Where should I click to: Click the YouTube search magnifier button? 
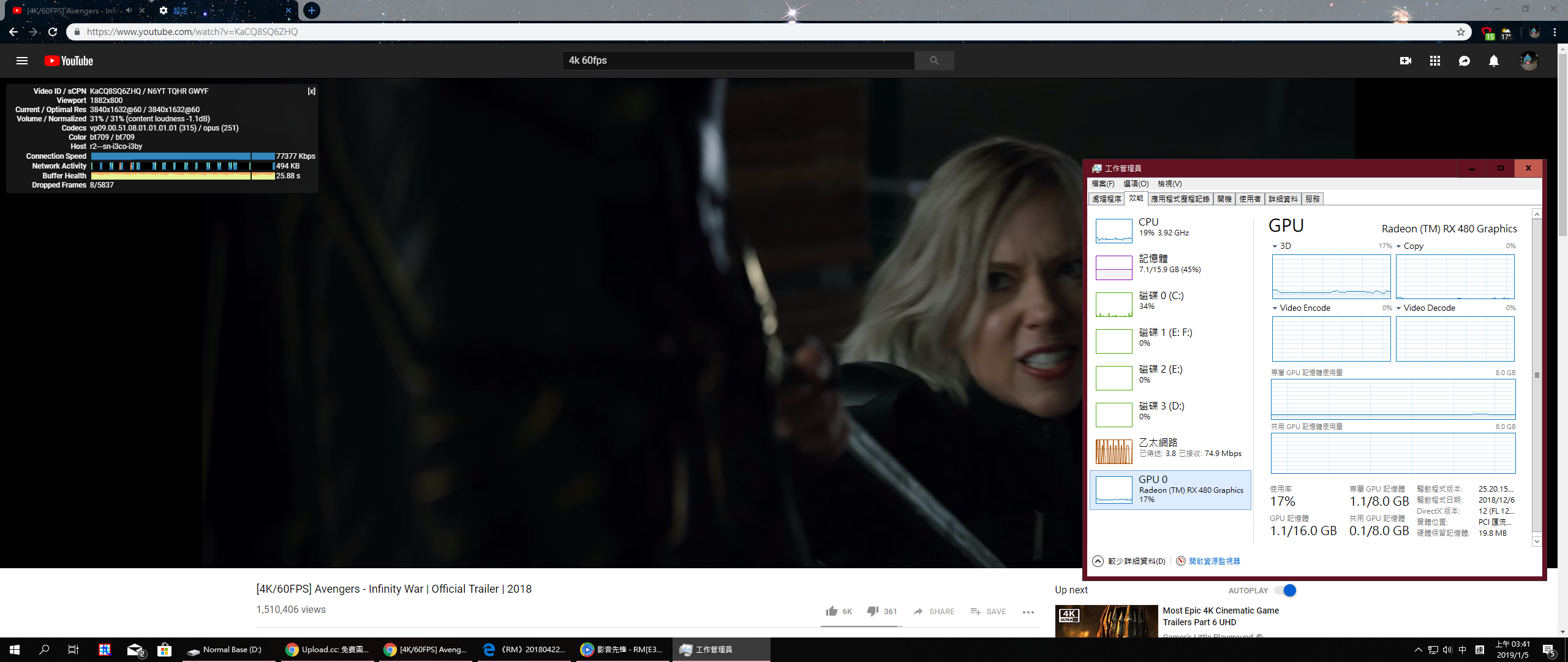pos(934,60)
